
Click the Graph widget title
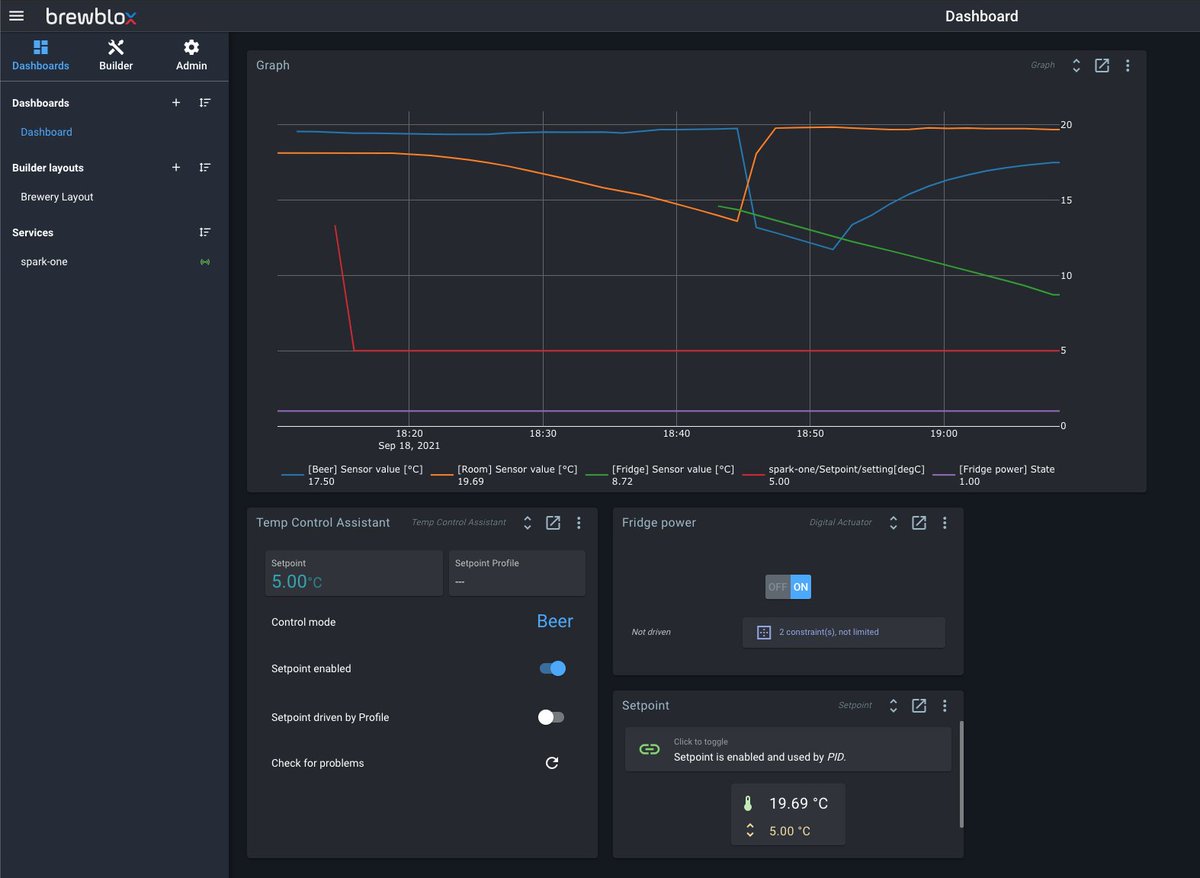tap(273, 65)
